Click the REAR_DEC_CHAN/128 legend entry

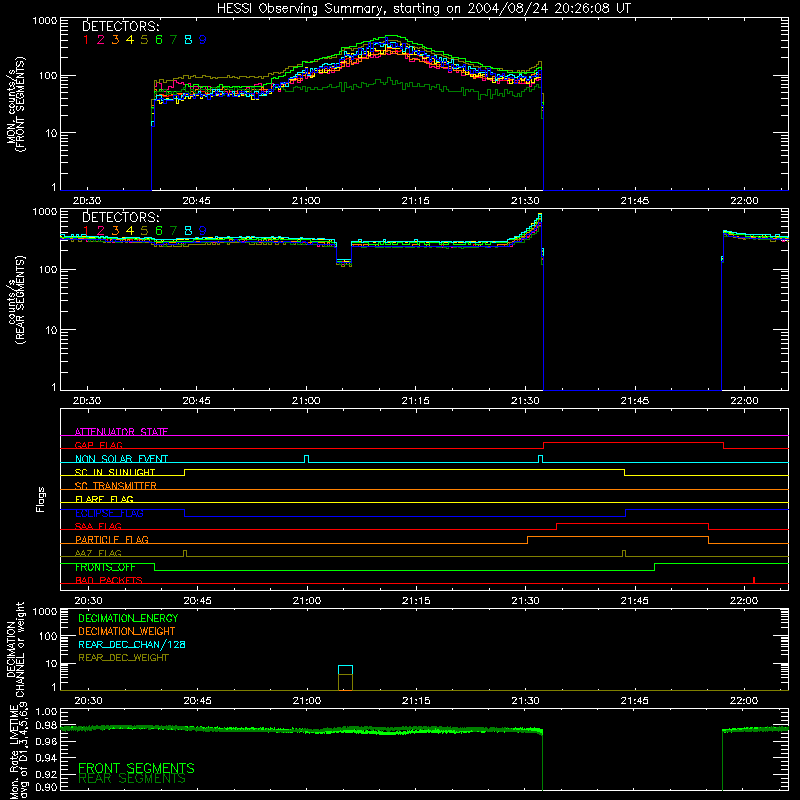click(x=132, y=644)
